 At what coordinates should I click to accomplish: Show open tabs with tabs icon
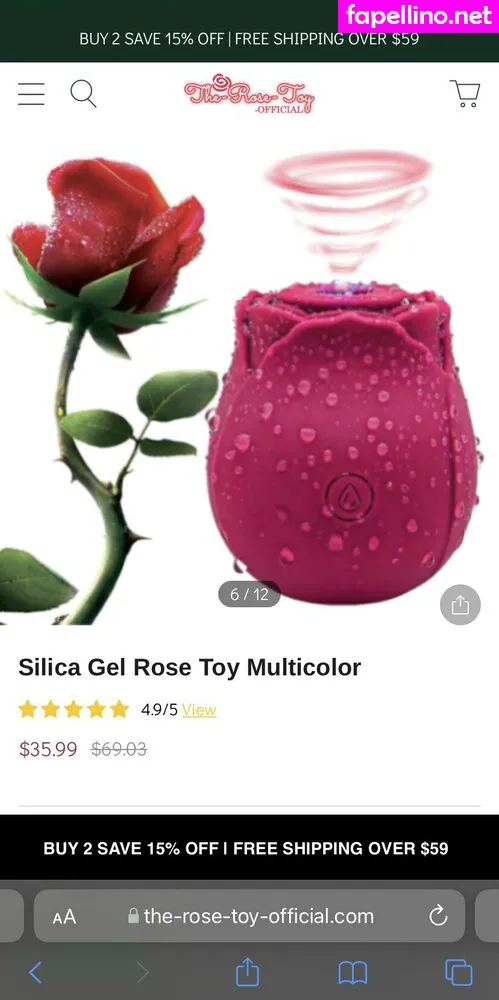tap(458, 973)
